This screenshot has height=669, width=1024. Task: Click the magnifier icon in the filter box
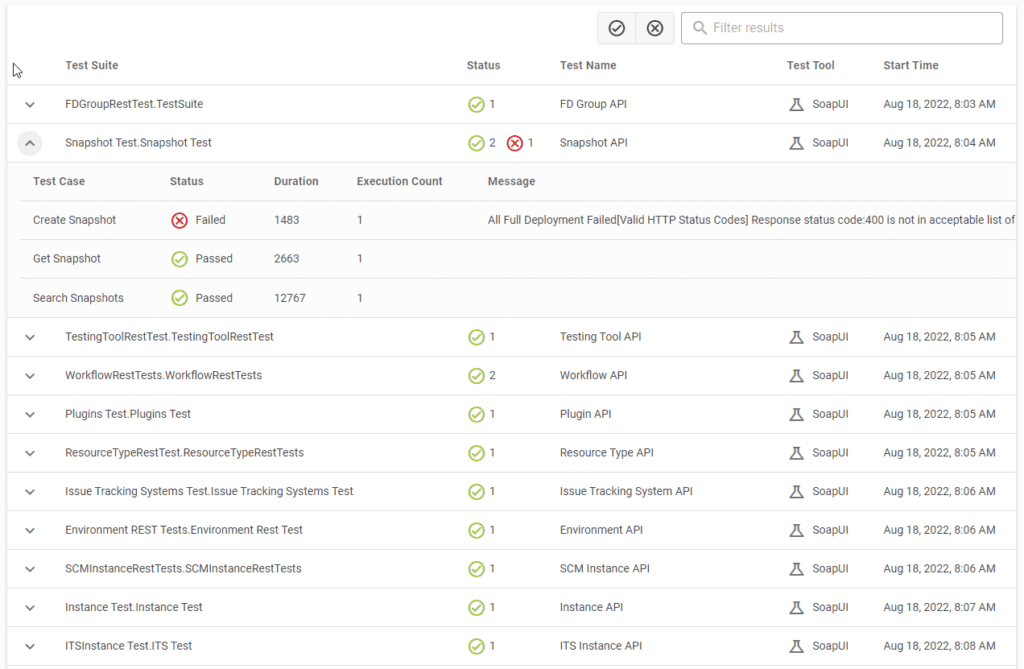700,27
